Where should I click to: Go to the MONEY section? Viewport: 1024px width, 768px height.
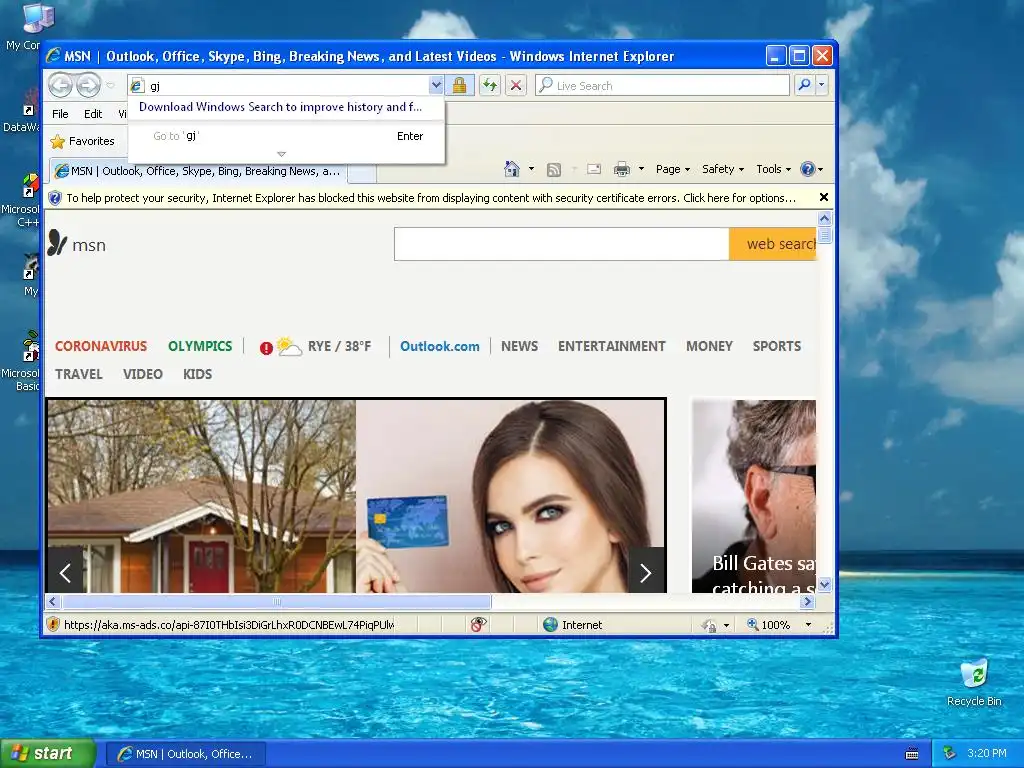tap(709, 346)
